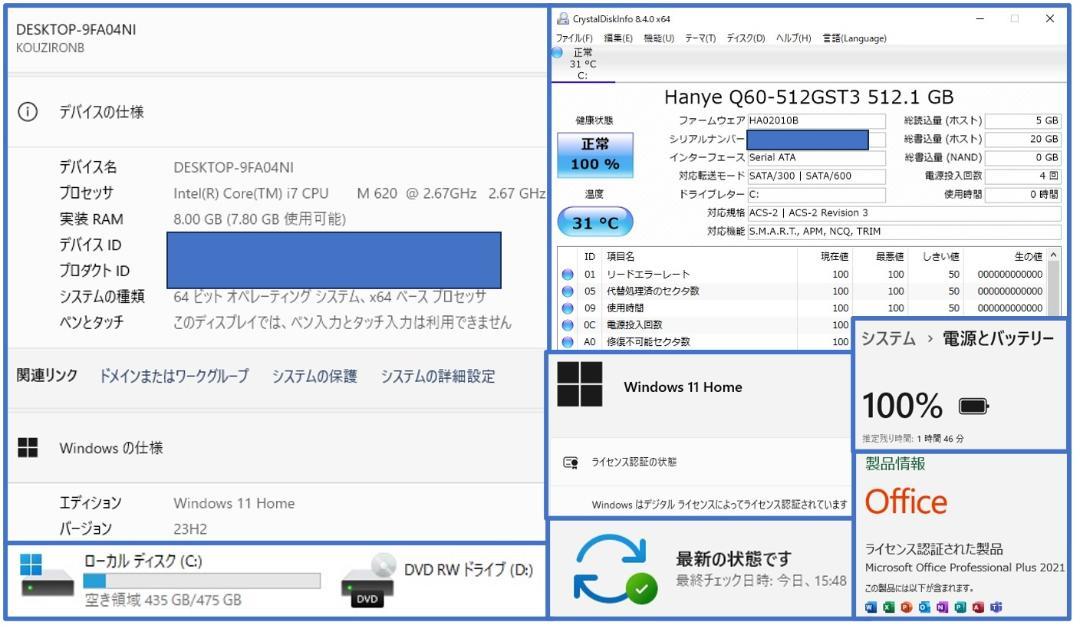Click the 総書込量 (ホスト) value 20 GB
This screenshot has height=632, width=1080.
coord(1023,139)
